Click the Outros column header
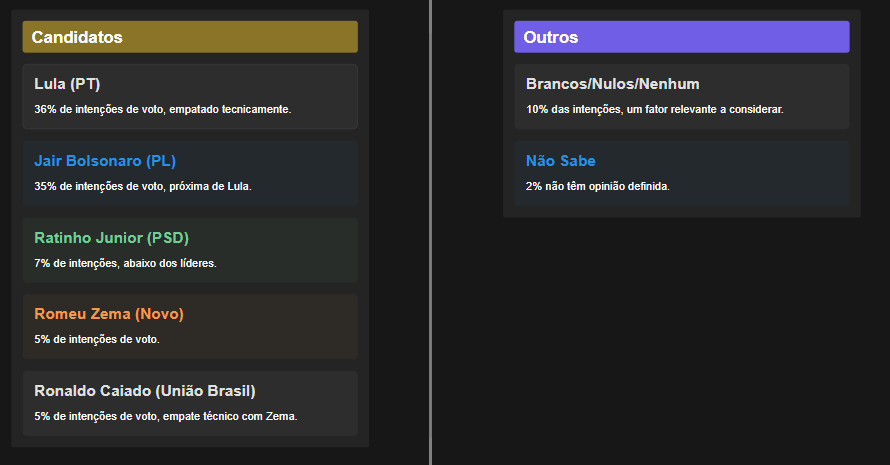Viewport: 890px width, 465px height. click(682, 37)
